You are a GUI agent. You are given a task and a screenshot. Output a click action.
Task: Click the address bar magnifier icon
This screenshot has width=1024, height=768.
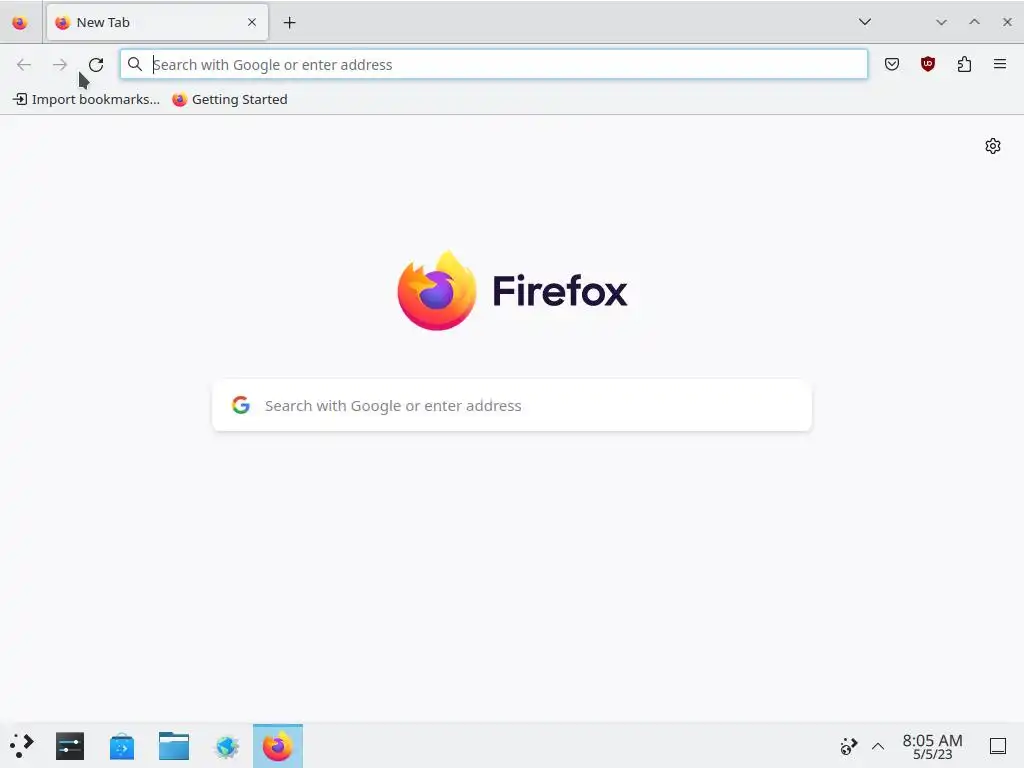135,64
